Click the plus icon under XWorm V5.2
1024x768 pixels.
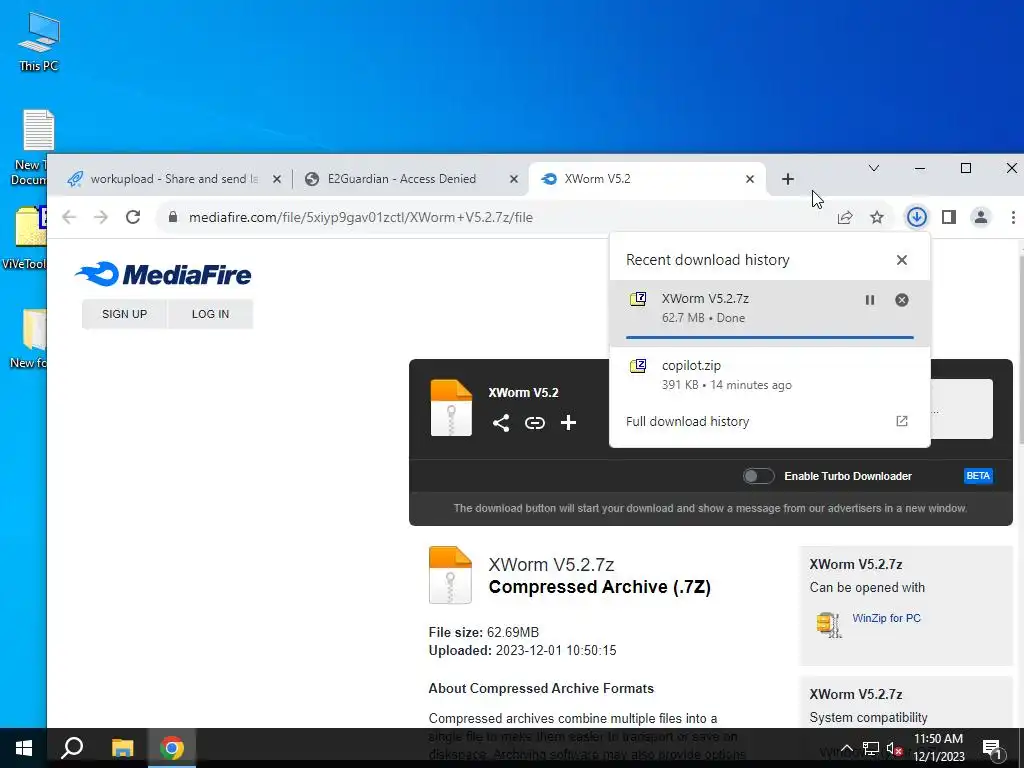568,423
